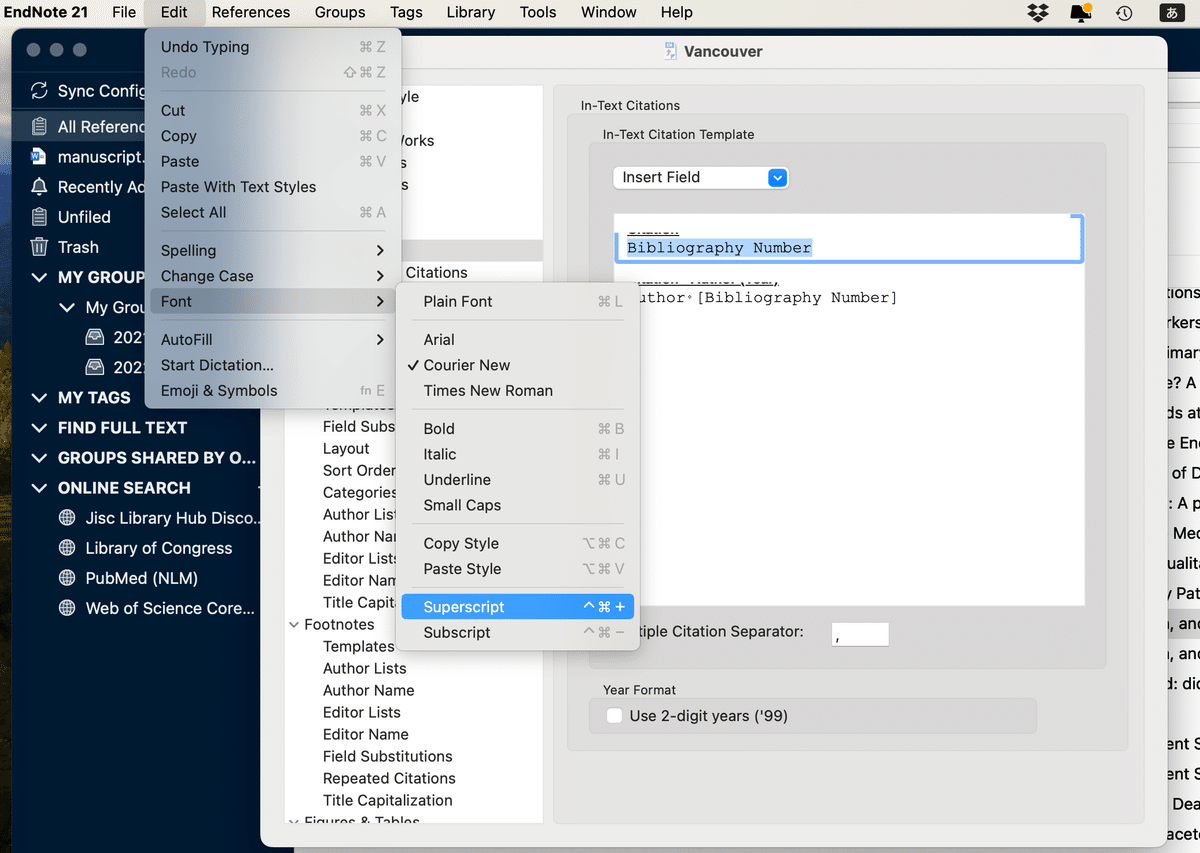
Task: Open Dropbox from the menu bar
Action: 1037,13
